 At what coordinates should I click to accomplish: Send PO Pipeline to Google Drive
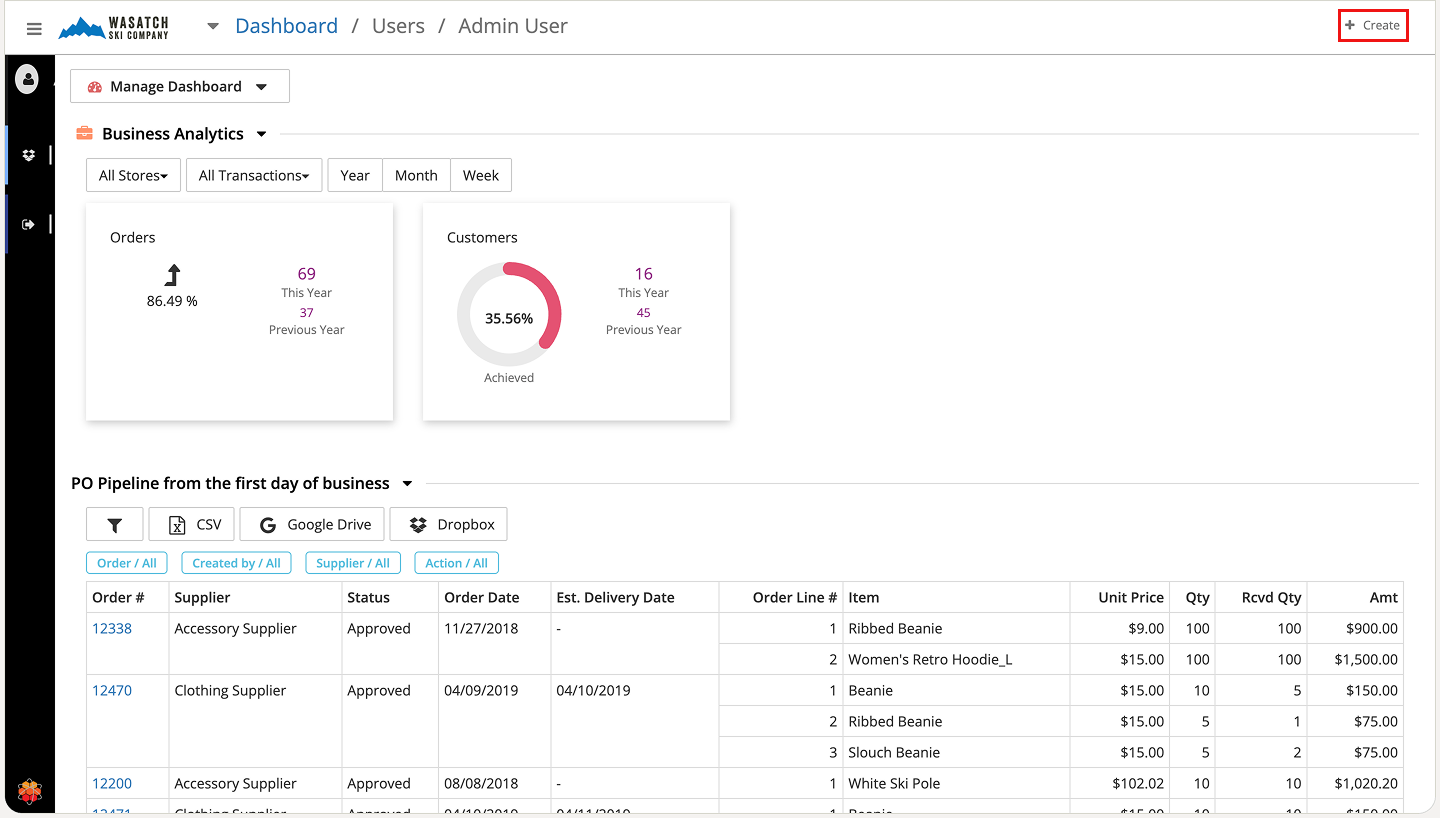pos(315,524)
